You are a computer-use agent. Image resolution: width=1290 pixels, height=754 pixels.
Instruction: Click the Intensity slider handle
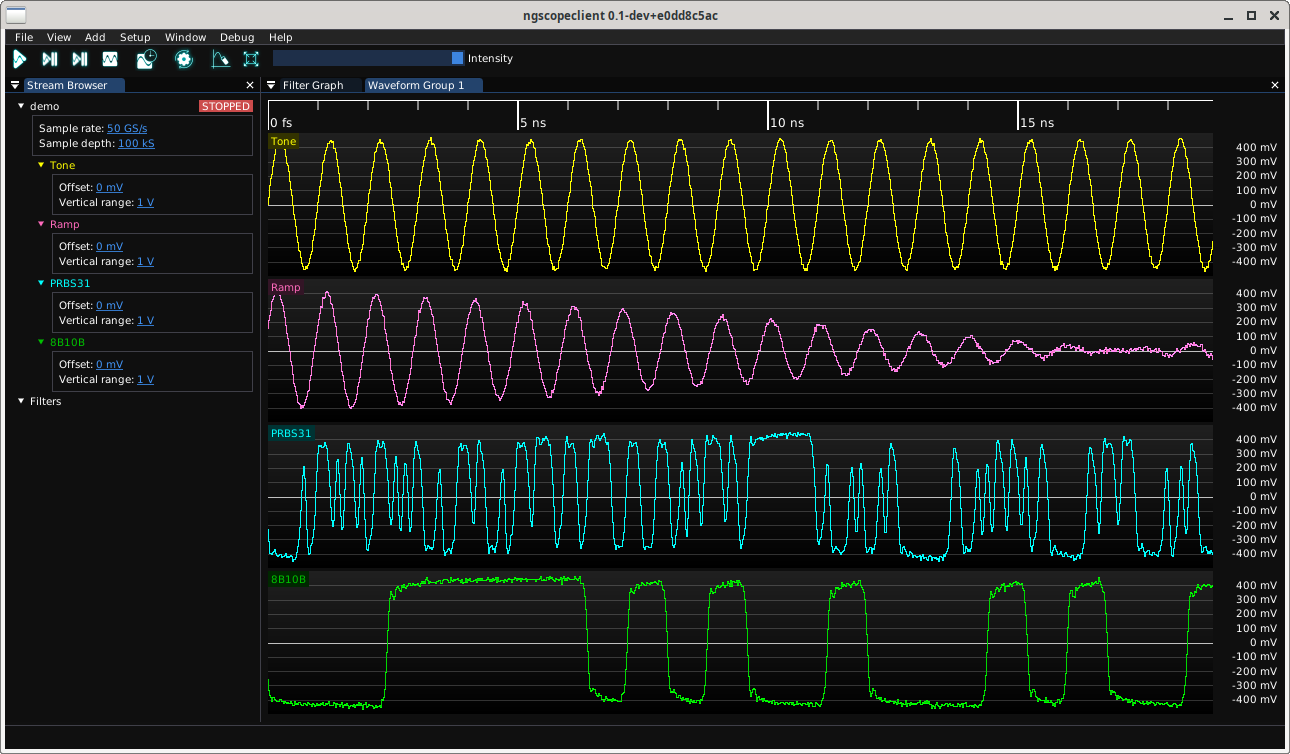click(458, 58)
